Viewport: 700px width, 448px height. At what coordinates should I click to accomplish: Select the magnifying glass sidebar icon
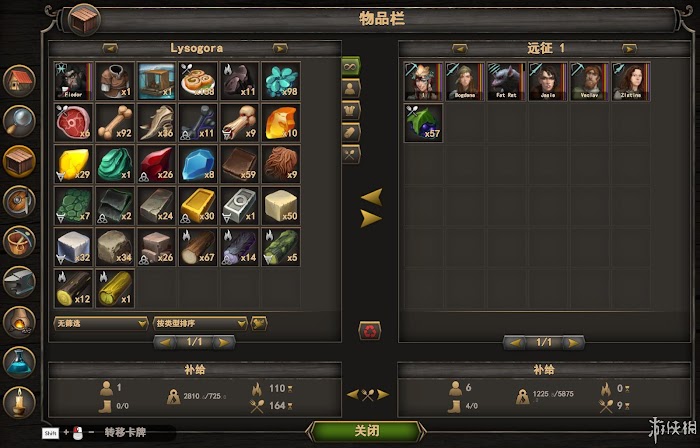click(x=19, y=121)
